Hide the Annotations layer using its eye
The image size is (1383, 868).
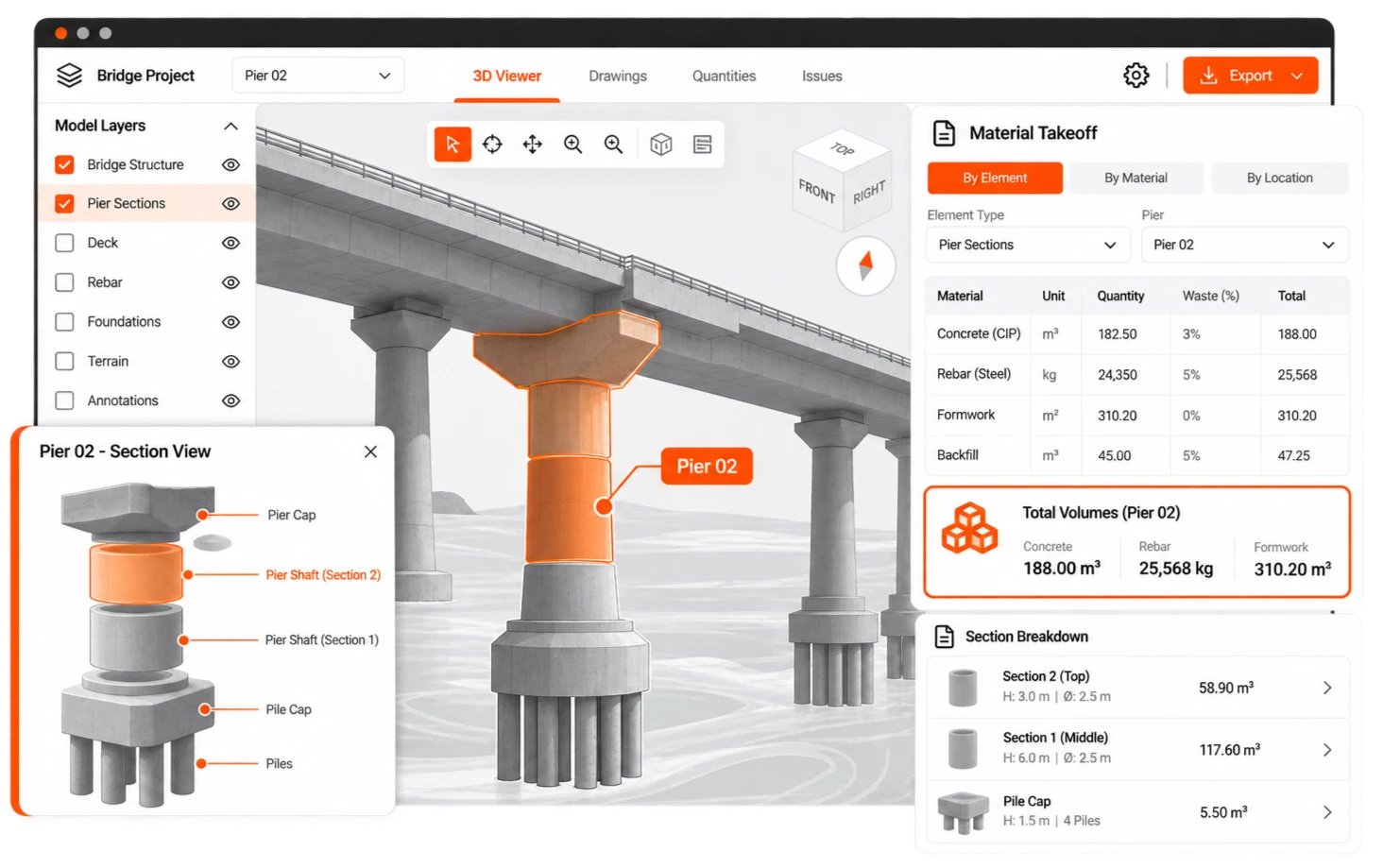[230, 400]
